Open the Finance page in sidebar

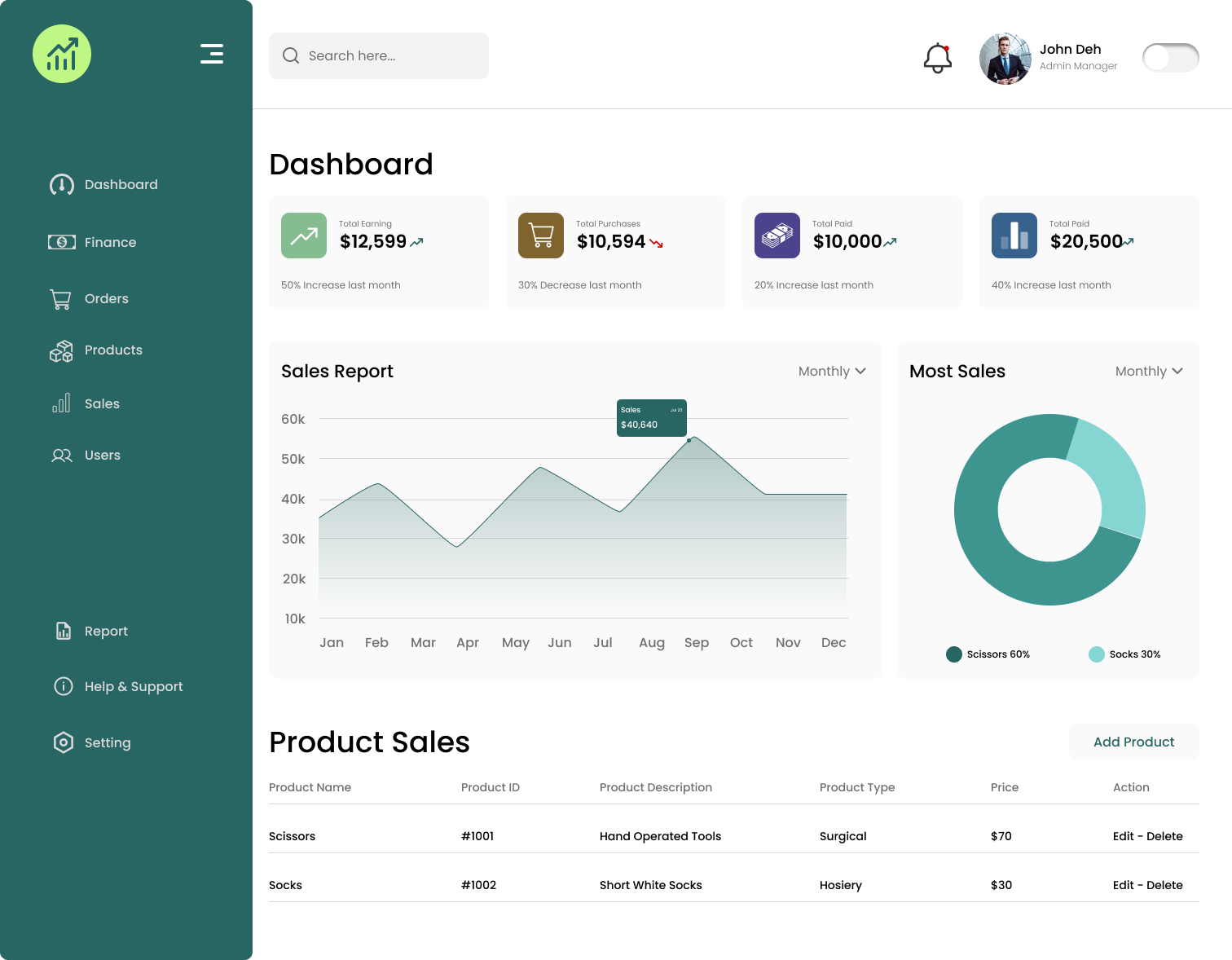pyautogui.click(x=109, y=242)
